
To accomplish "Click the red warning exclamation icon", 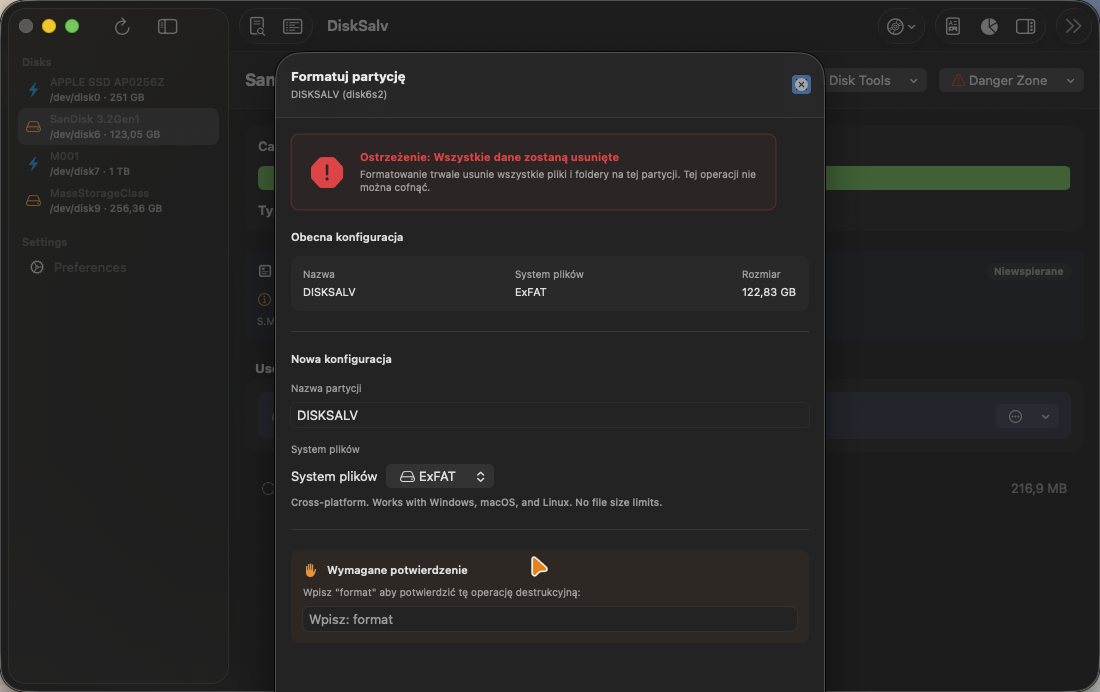I will pos(327,172).
